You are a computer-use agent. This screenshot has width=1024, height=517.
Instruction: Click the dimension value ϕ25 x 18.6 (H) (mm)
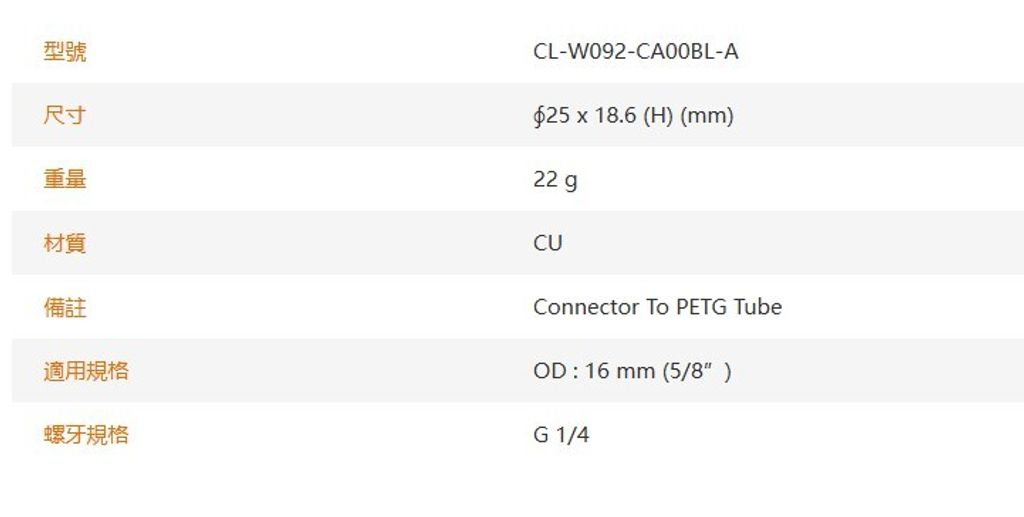tap(633, 116)
